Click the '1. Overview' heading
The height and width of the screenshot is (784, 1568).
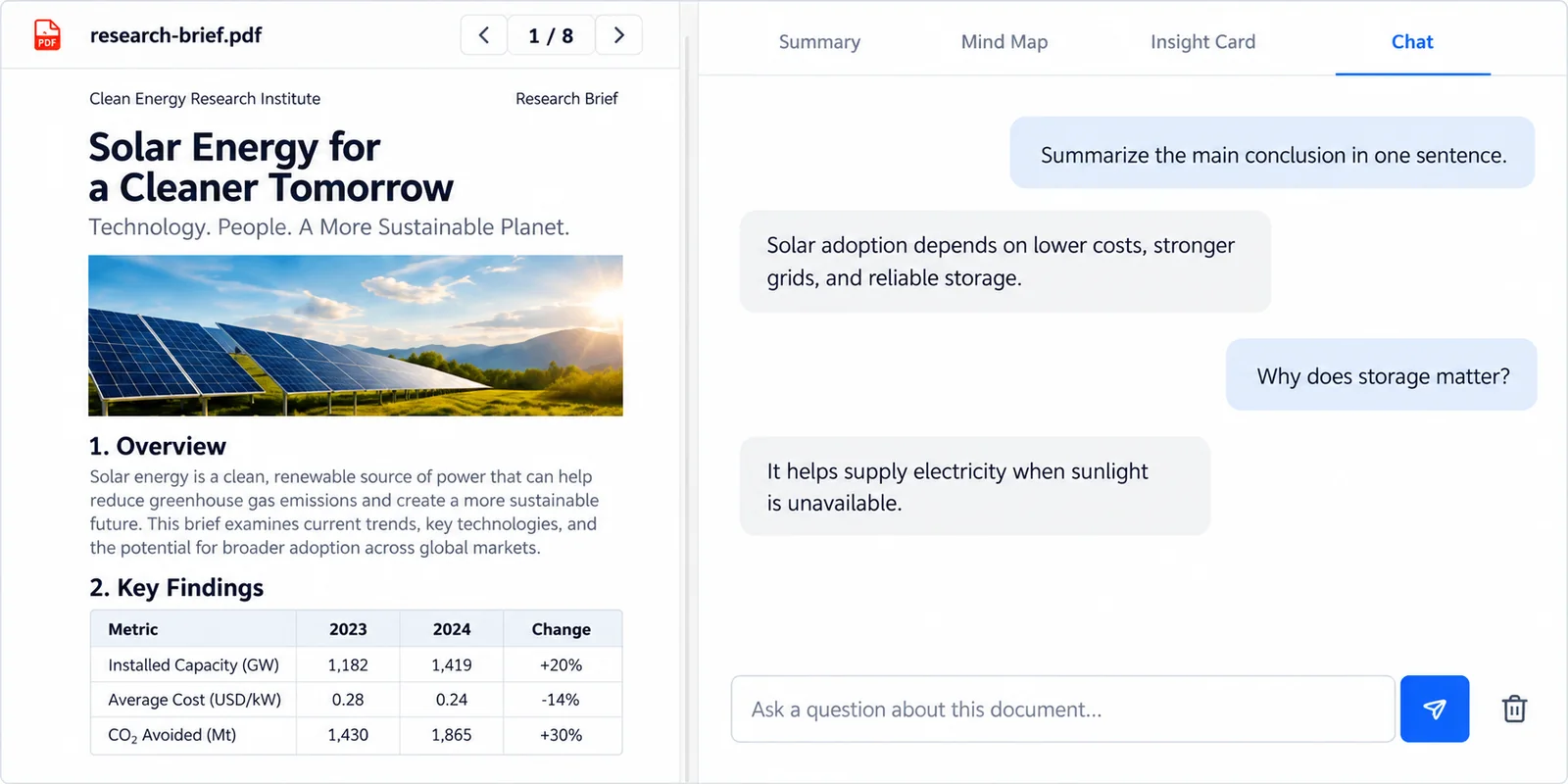[x=158, y=446]
